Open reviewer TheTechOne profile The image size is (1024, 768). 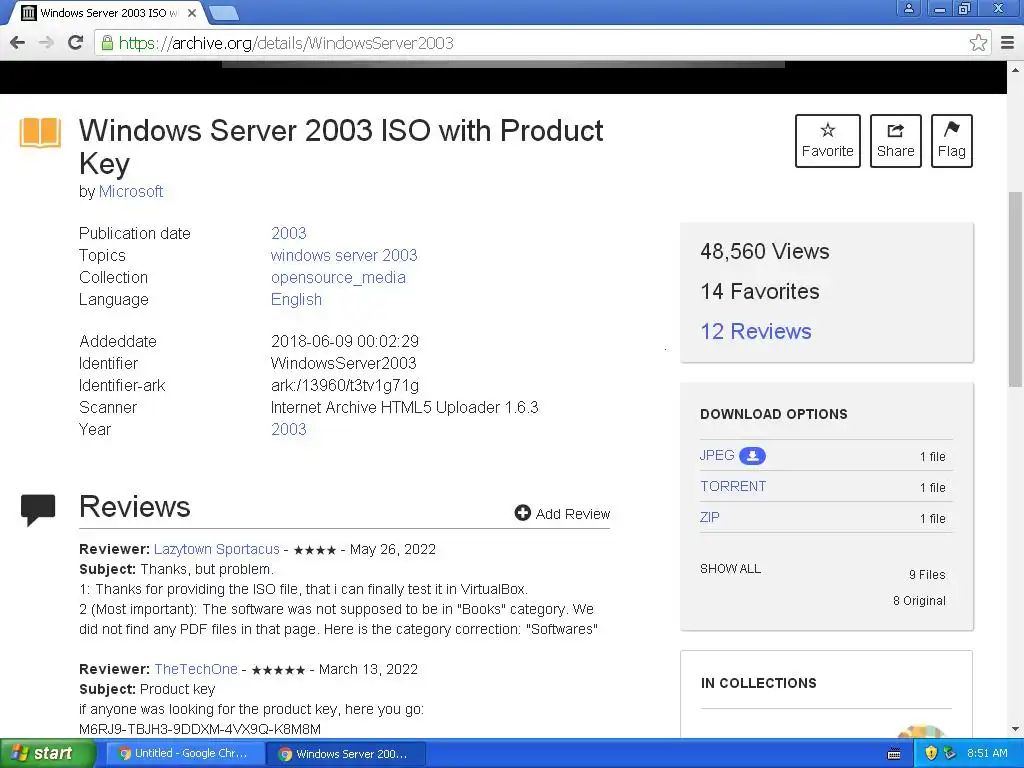196,669
